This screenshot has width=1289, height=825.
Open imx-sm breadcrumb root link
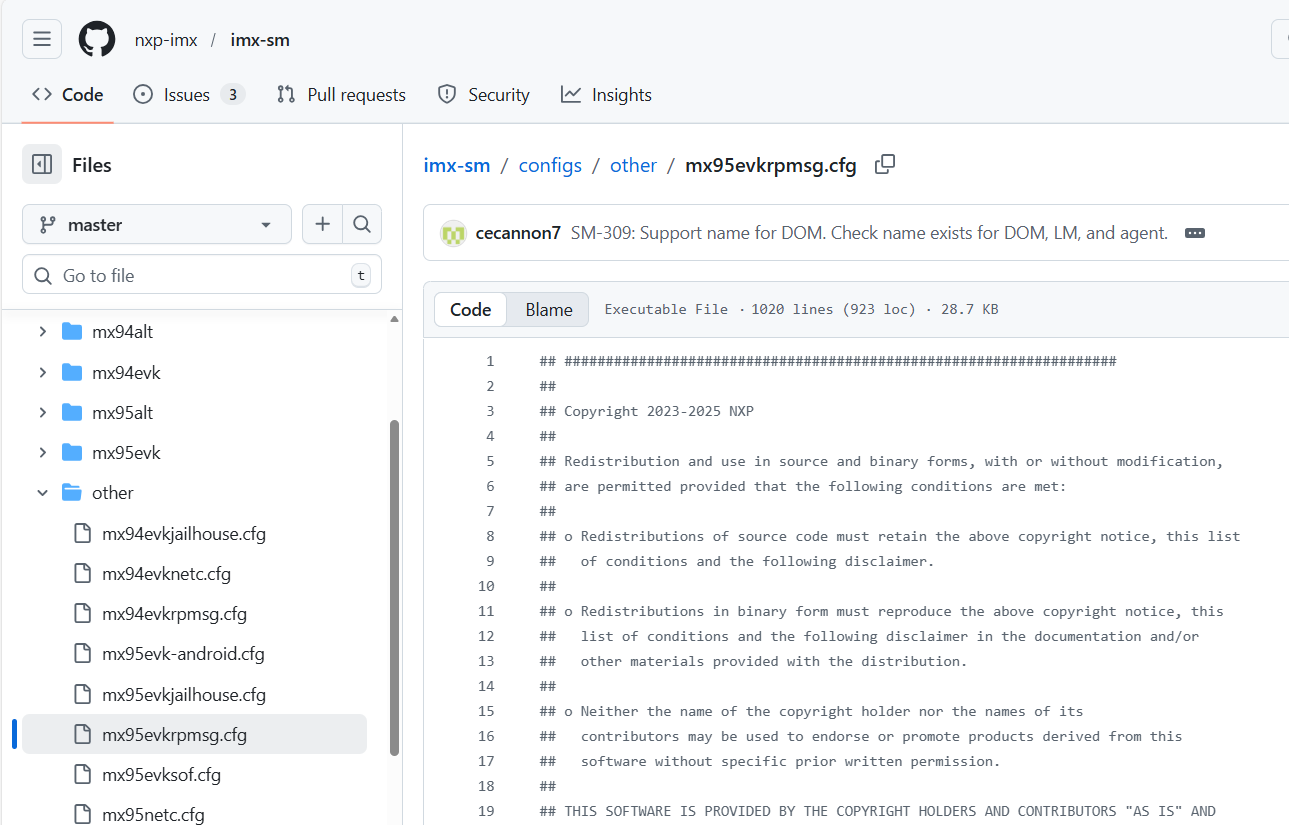tap(457, 165)
